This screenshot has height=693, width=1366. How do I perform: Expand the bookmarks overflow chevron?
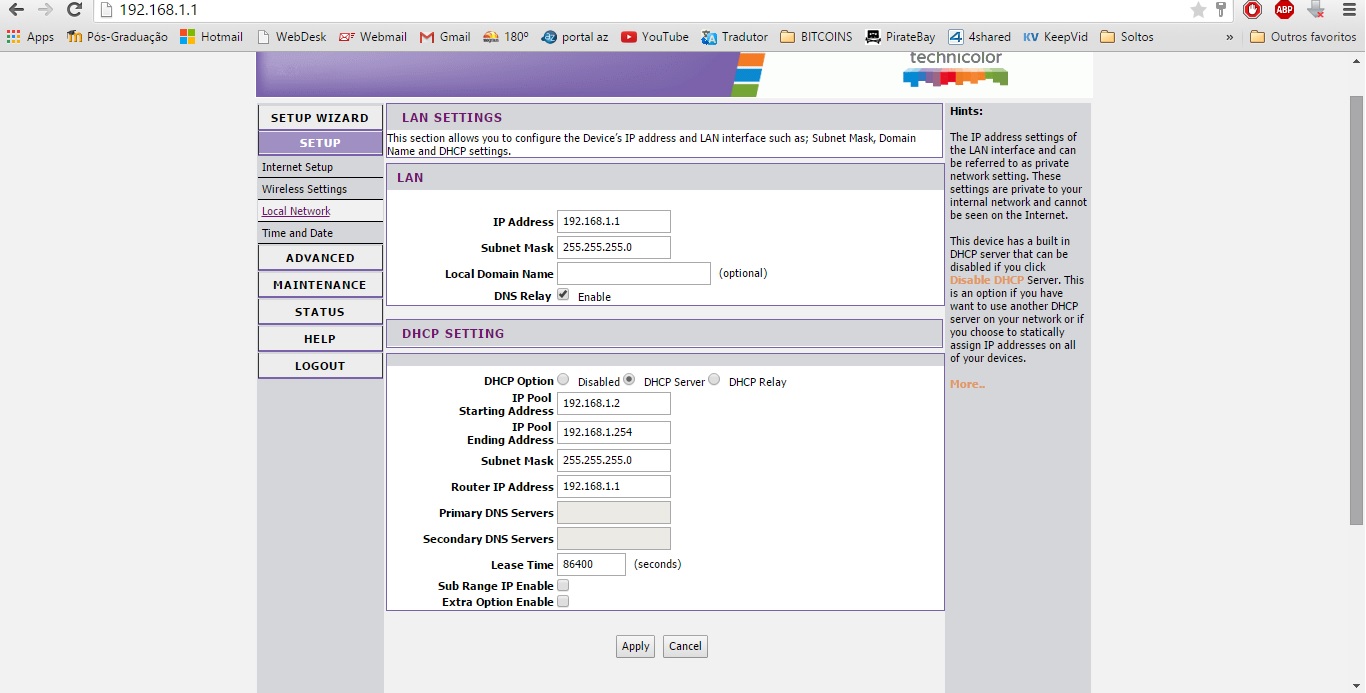[1229, 37]
